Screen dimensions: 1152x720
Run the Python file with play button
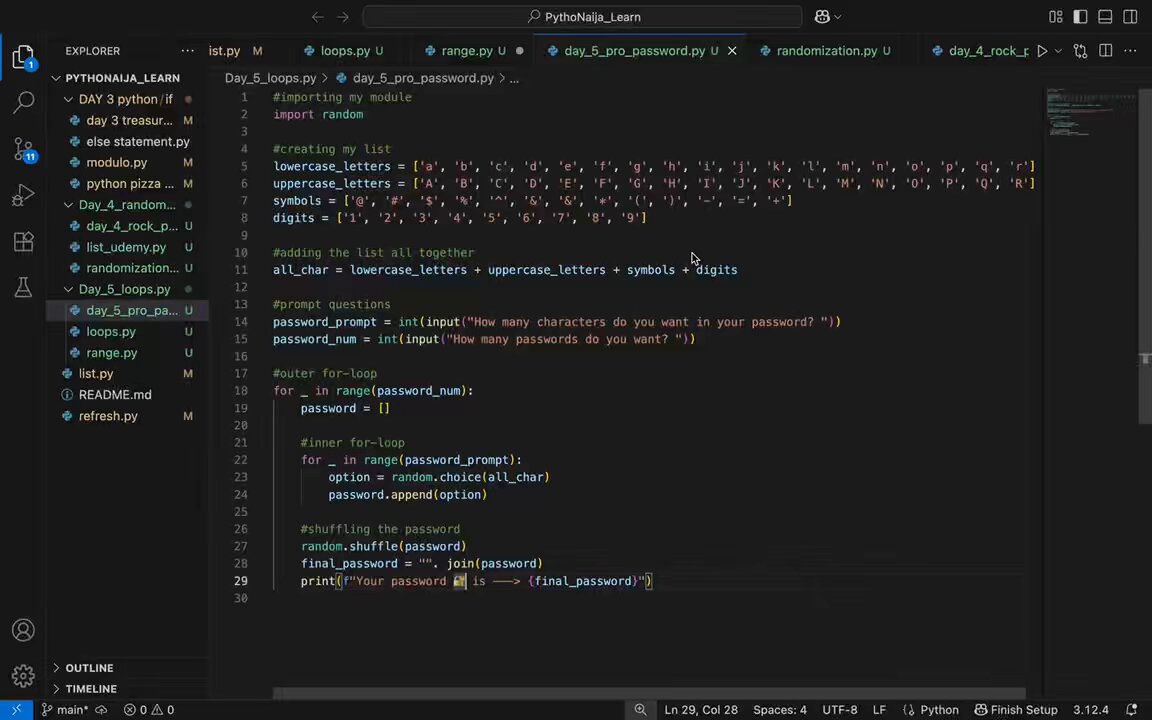(1042, 51)
